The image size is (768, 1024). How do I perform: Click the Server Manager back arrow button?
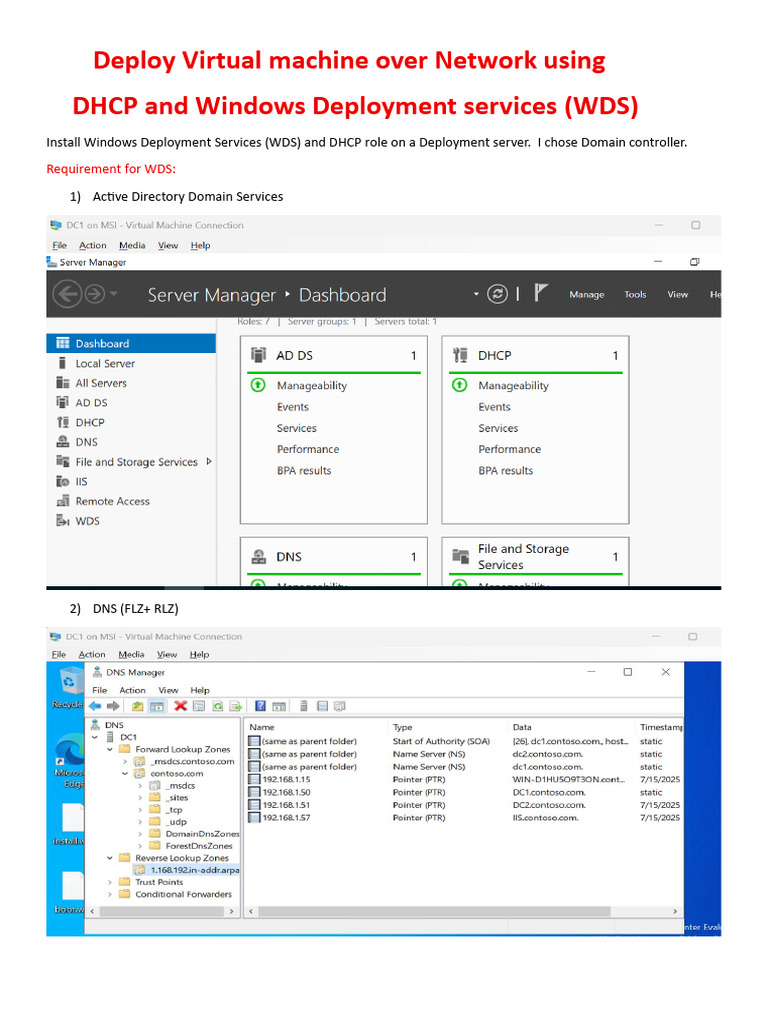point(67,294)
